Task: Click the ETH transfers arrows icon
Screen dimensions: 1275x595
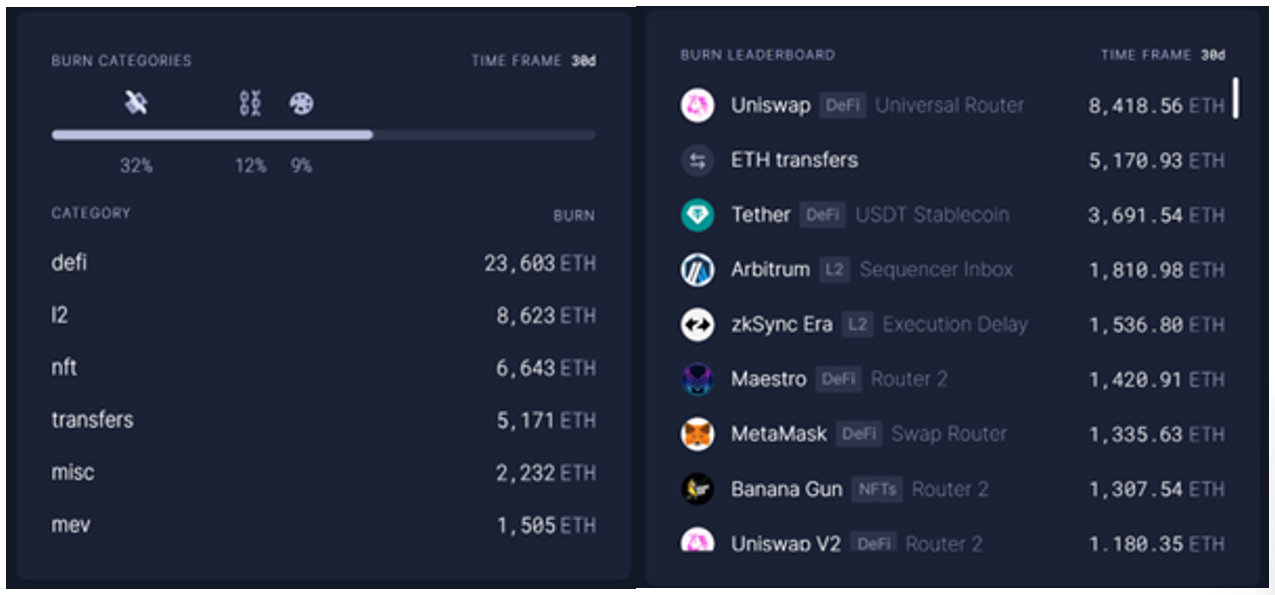Action: tap(697, 160)
